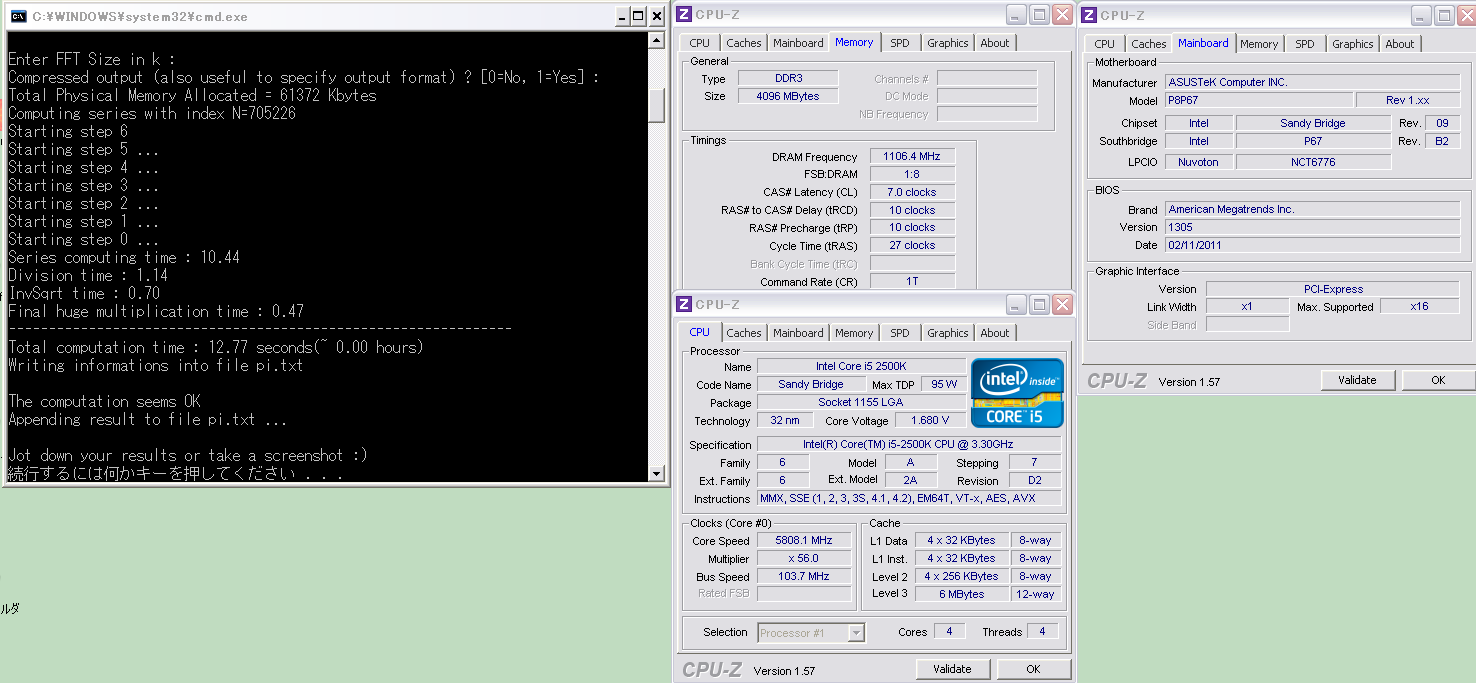
Task: Click the Core Voltage value 1.680 V
Action: point(931,421)
